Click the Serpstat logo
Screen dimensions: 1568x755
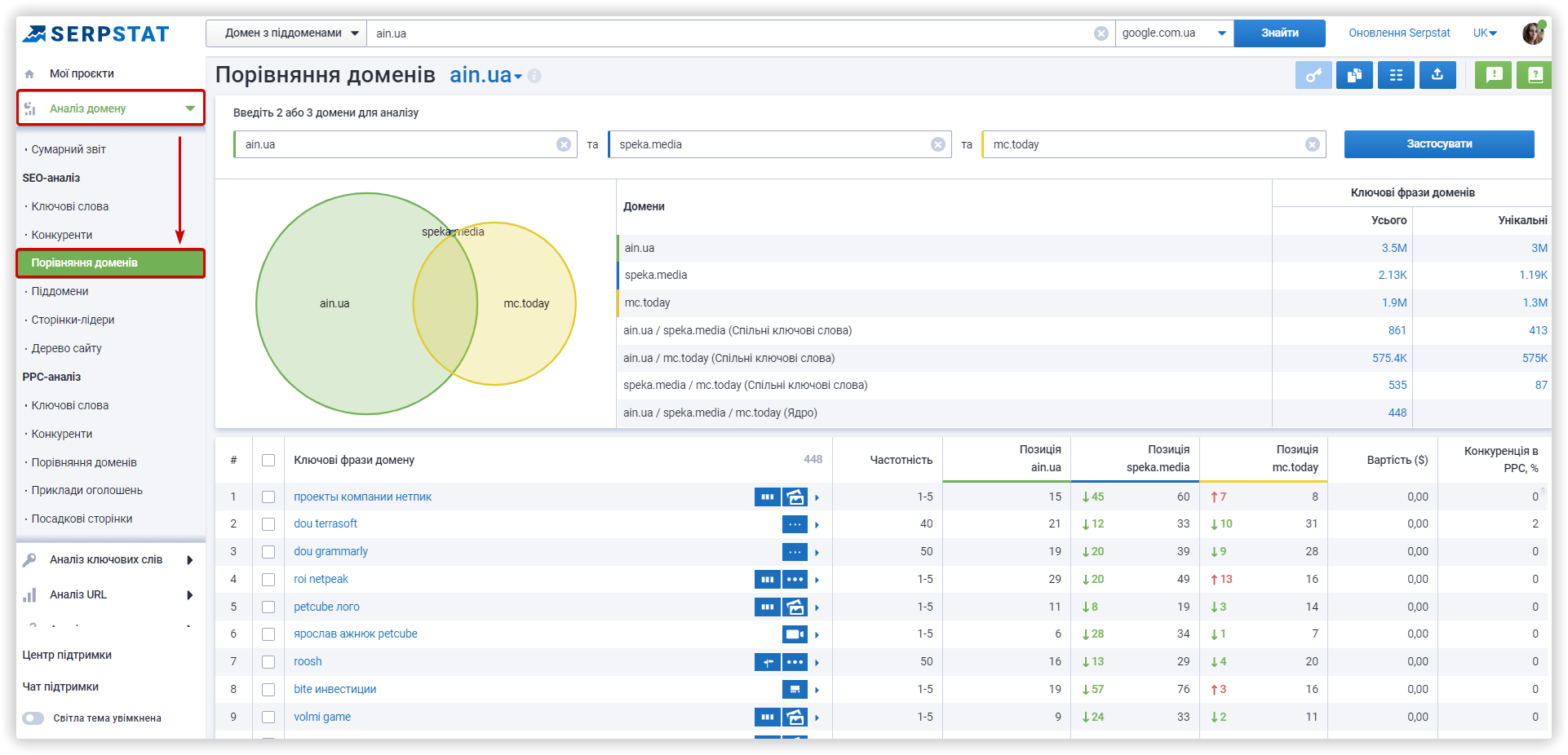point(95,33)
